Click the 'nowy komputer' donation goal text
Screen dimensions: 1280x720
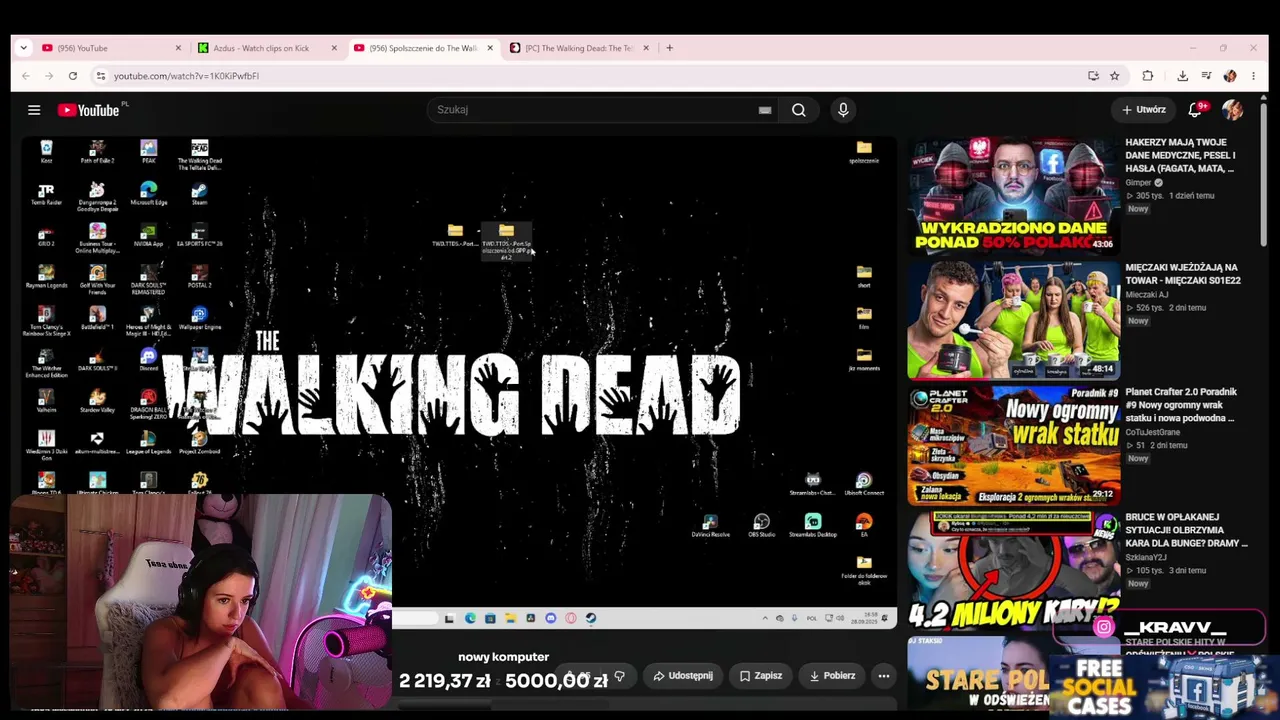click(x=504, y=657)
